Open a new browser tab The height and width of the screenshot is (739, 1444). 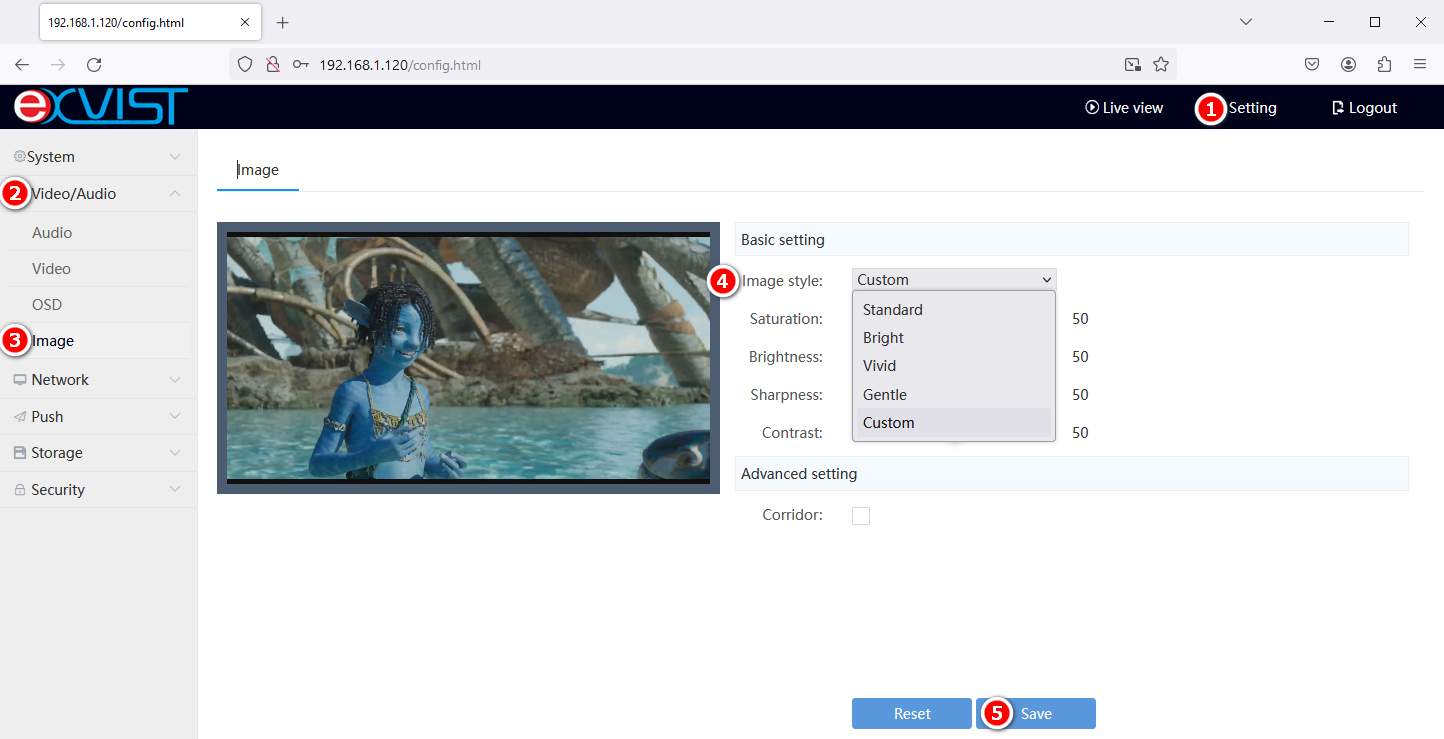pos(282,22)
